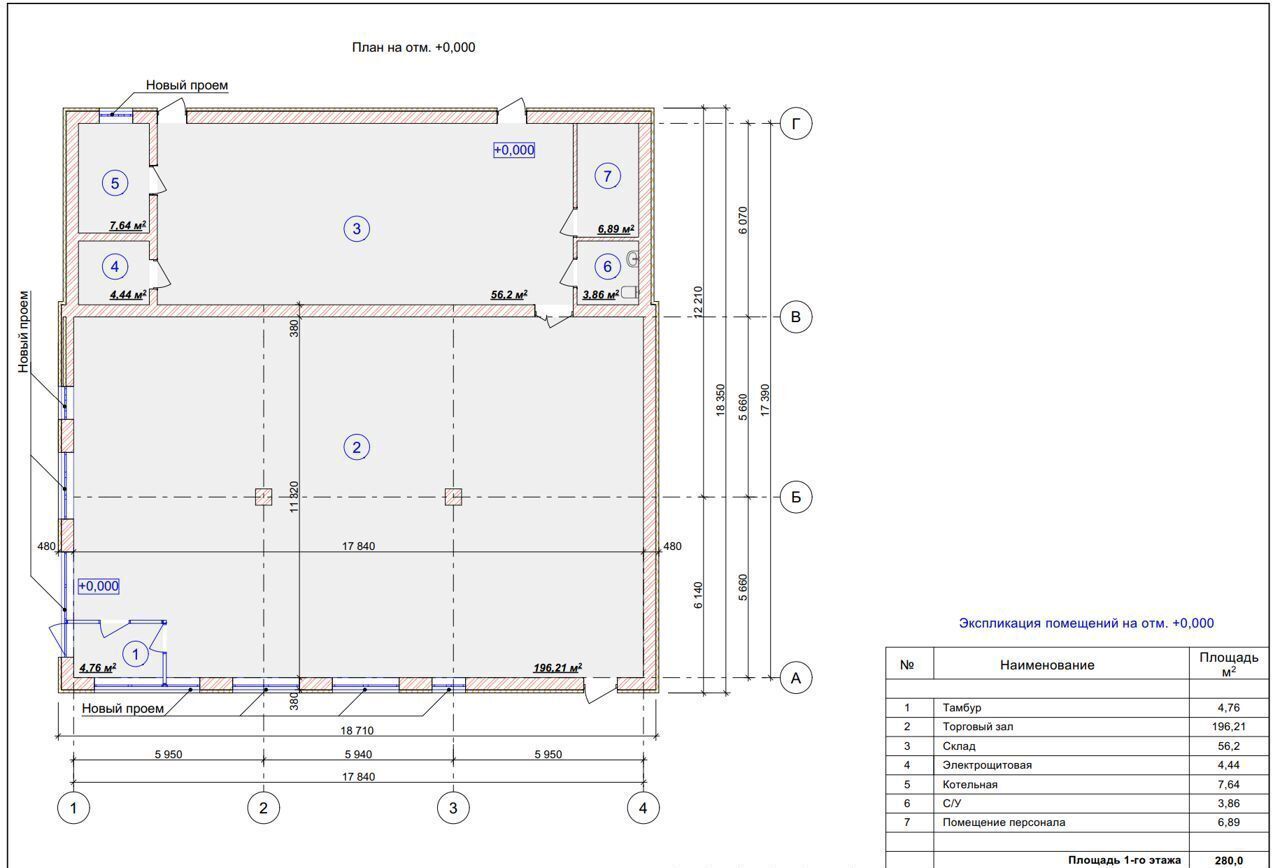Select bottom axis bubble 4
Image resolution: width=1280 pixels, height=868 pixels.
(x=643, y=808)
